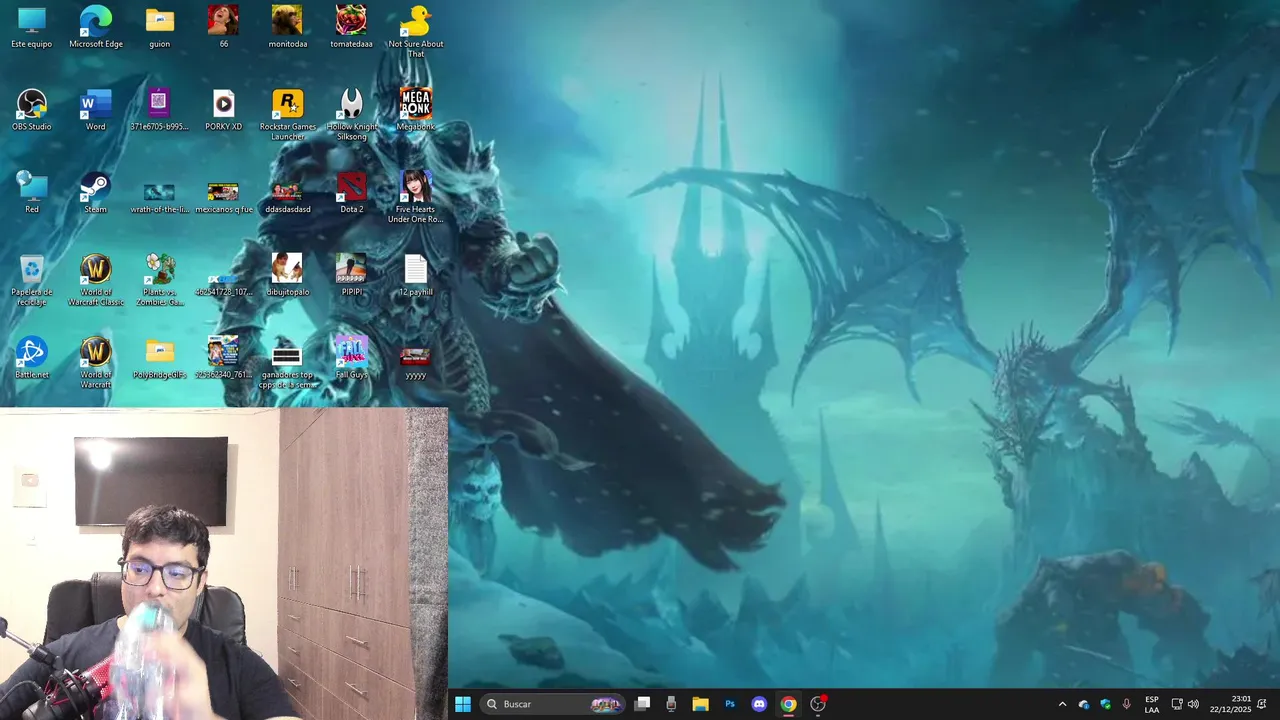Select the ddasdasdasd image file
Viewport: 1280px width, 720px height.
coord(288,197)
